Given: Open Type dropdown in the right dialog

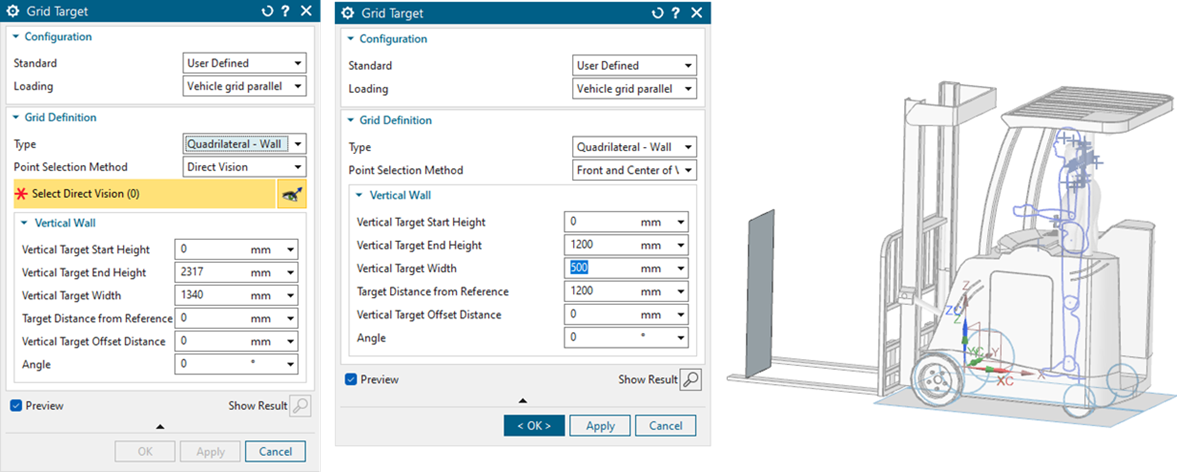Looking at the screenshot, I should (x=634, y=147).
